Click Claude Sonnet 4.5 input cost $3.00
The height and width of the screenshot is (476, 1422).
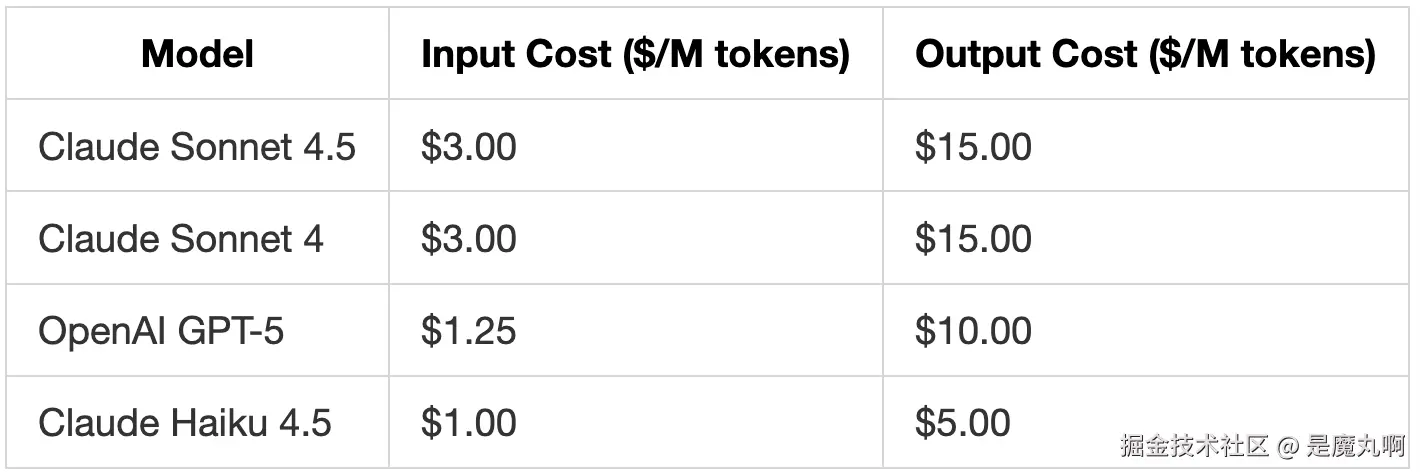[x=469, y=147]
